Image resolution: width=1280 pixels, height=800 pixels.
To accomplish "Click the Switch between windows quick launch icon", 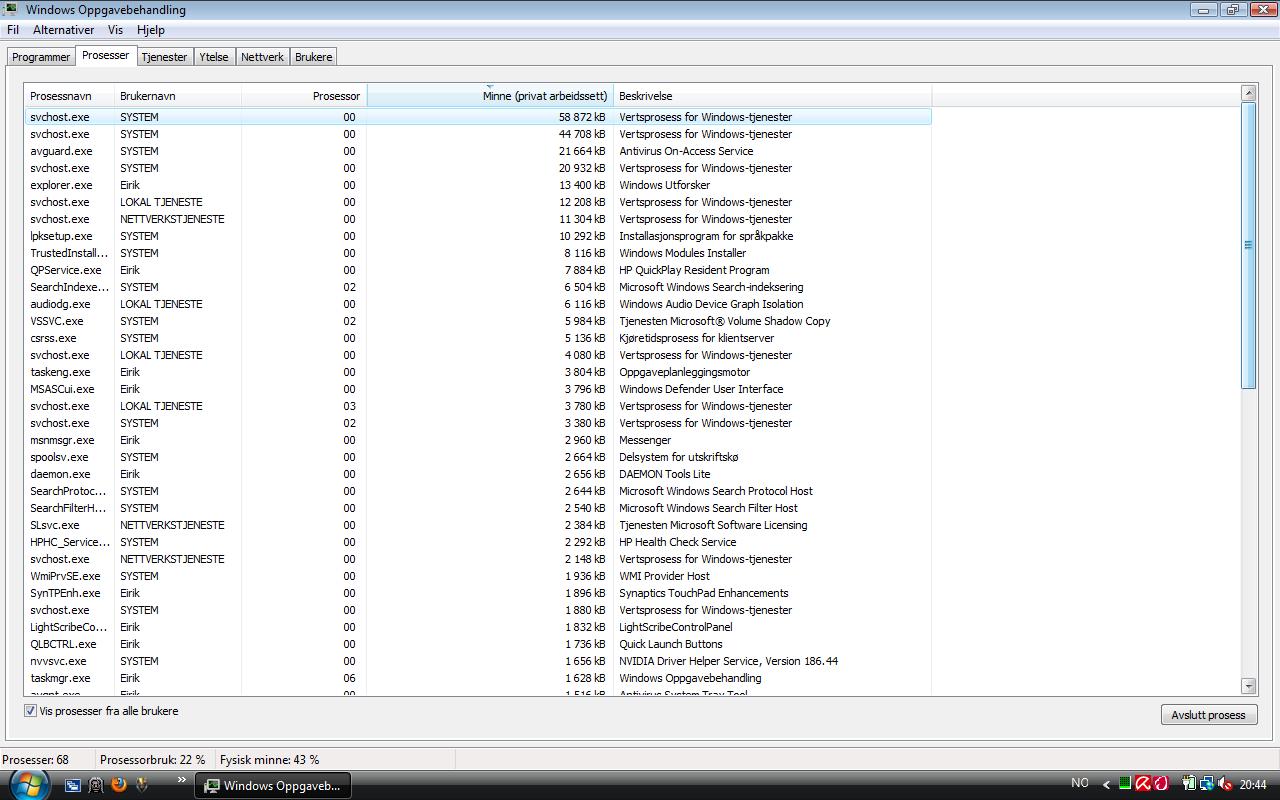I will [73, 785].
